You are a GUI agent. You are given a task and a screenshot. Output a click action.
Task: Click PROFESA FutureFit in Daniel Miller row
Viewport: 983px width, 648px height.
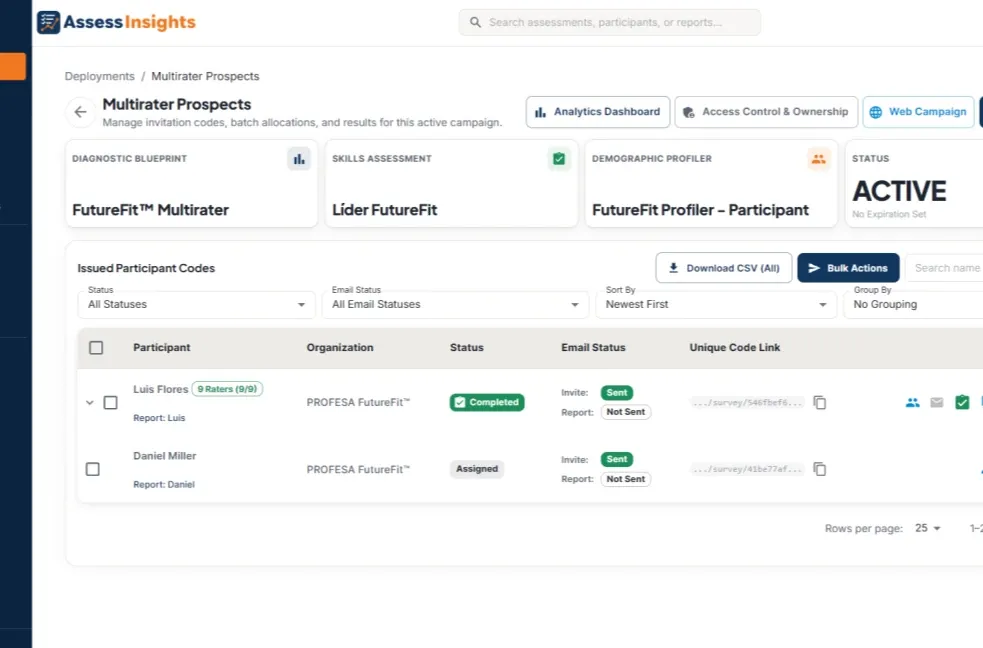(x=358, y=469)
